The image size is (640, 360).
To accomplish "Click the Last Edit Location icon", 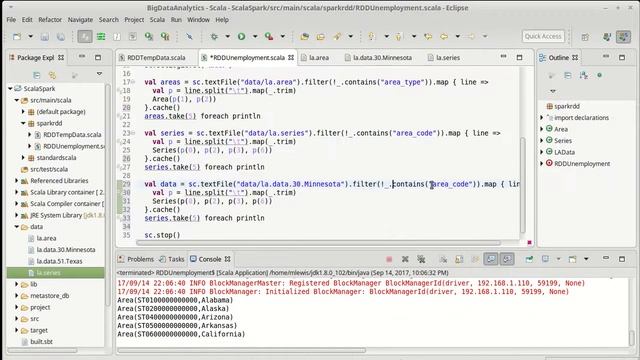I will click(x=428, y=36).
